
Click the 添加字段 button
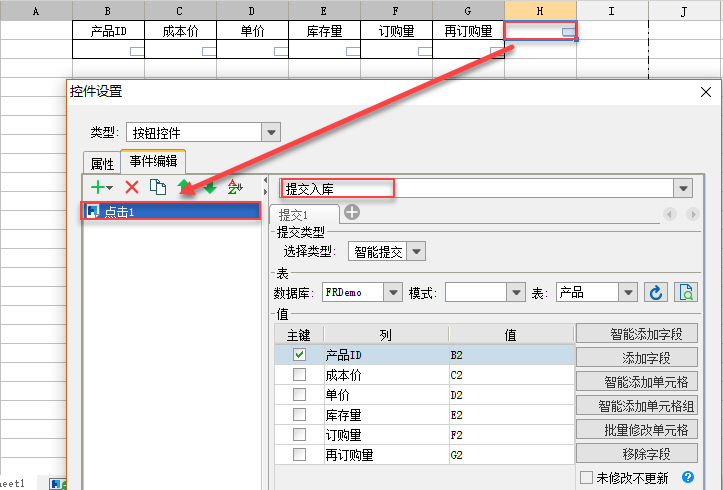tap(637, 357)
